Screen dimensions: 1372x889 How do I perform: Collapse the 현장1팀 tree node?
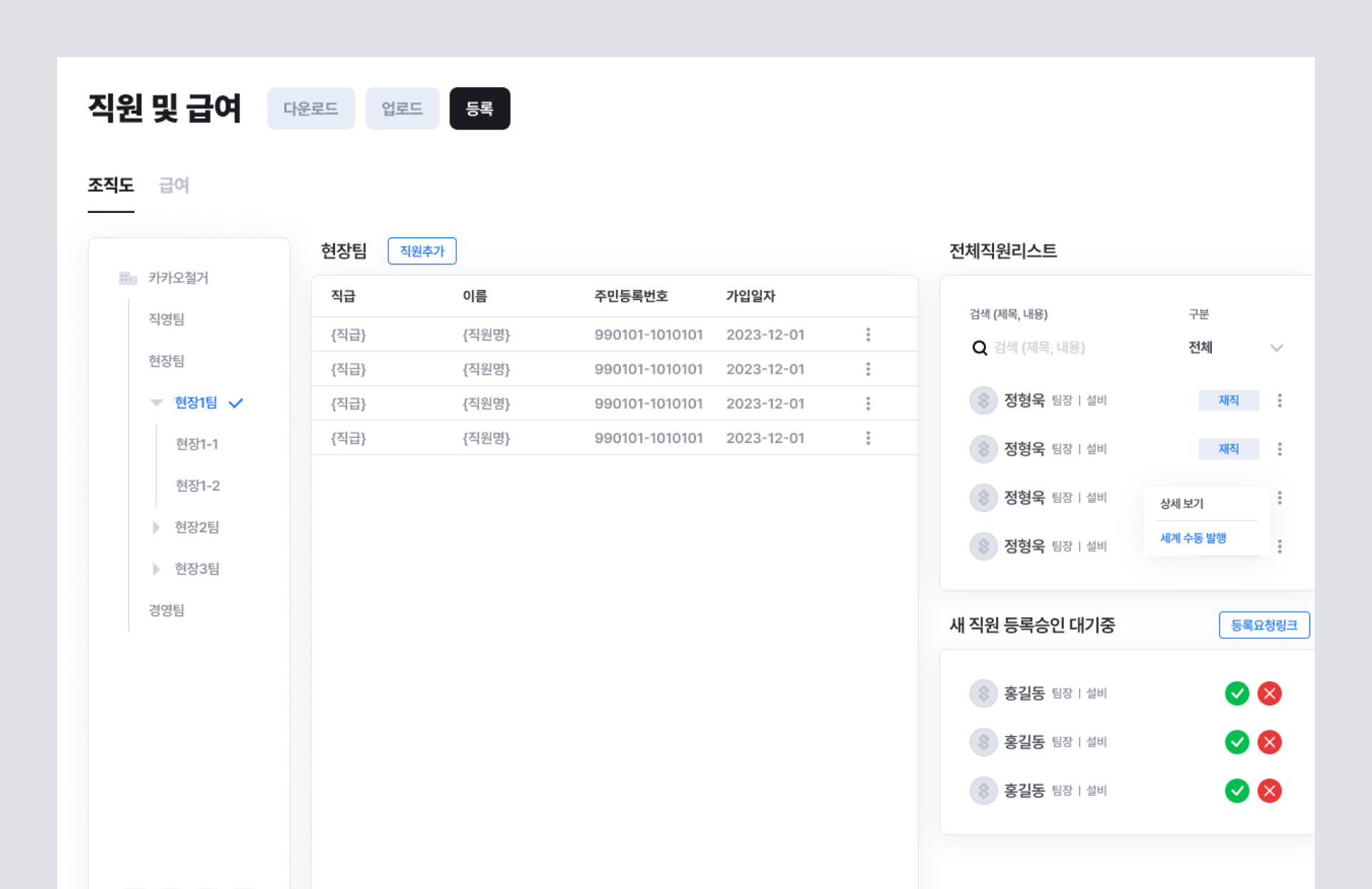(x=156, y=403)
